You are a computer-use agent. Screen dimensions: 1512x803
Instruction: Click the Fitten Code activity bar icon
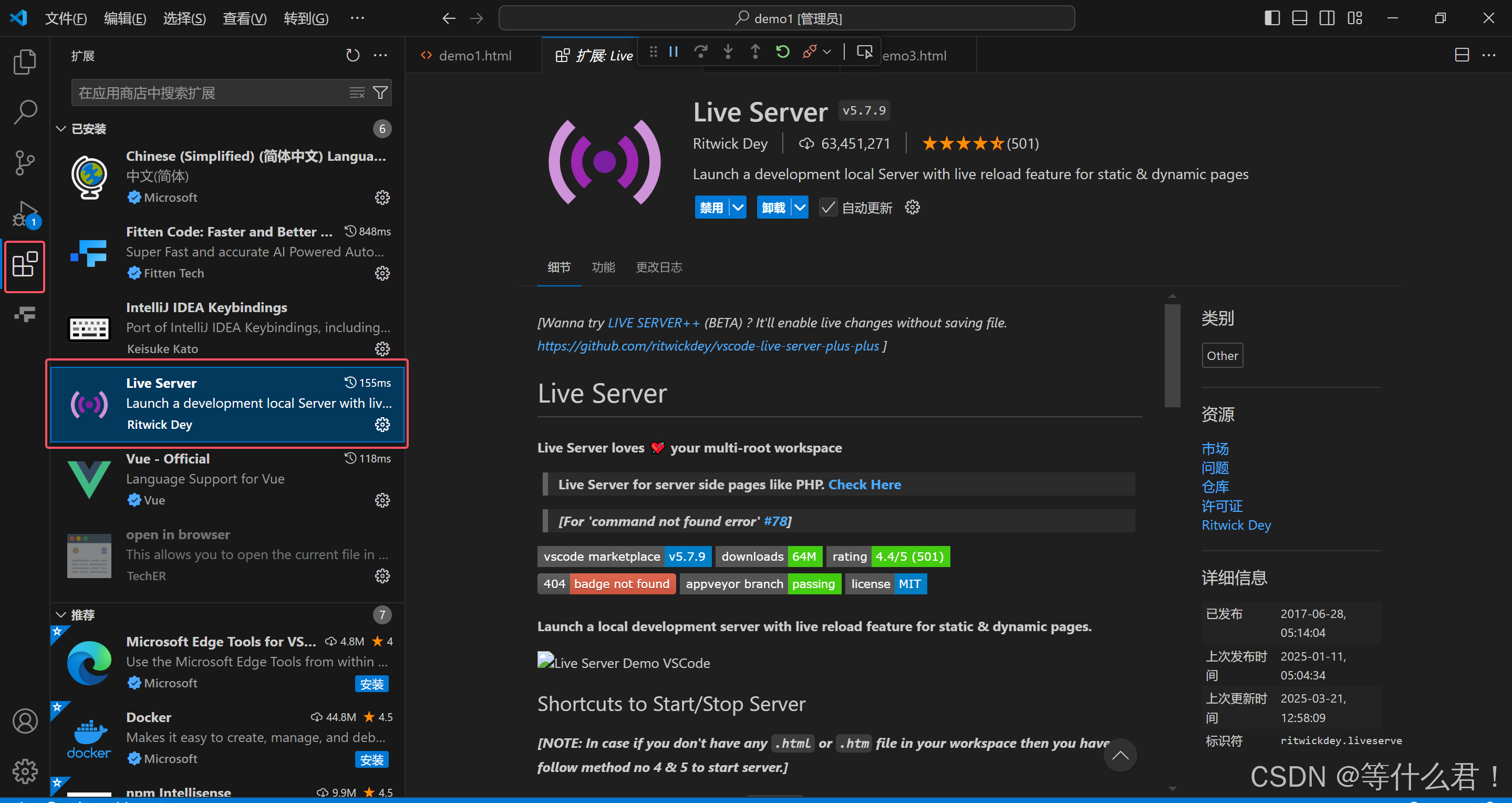pos(25,315)
